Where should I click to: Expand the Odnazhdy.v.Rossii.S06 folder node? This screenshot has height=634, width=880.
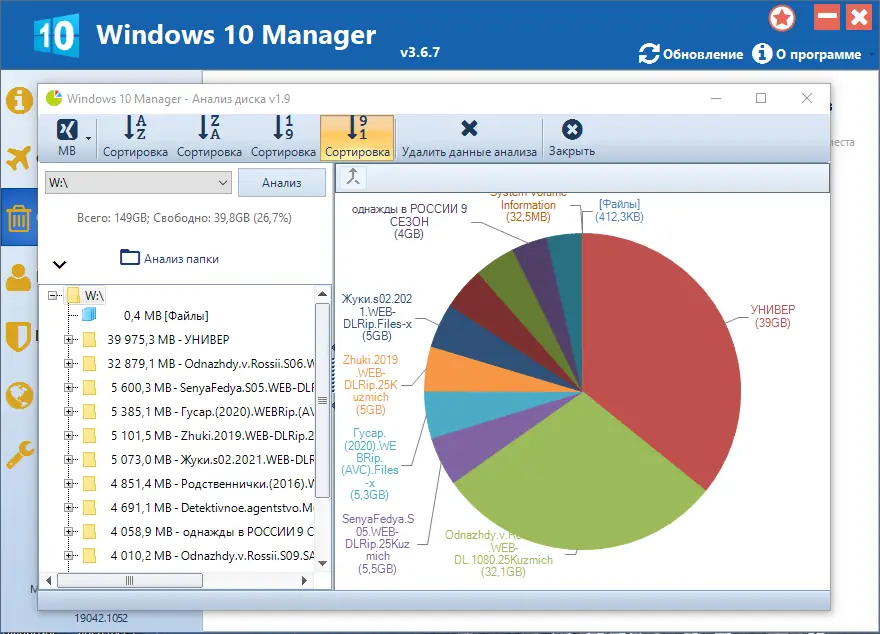pyautogui.click(x=68, y=364)
